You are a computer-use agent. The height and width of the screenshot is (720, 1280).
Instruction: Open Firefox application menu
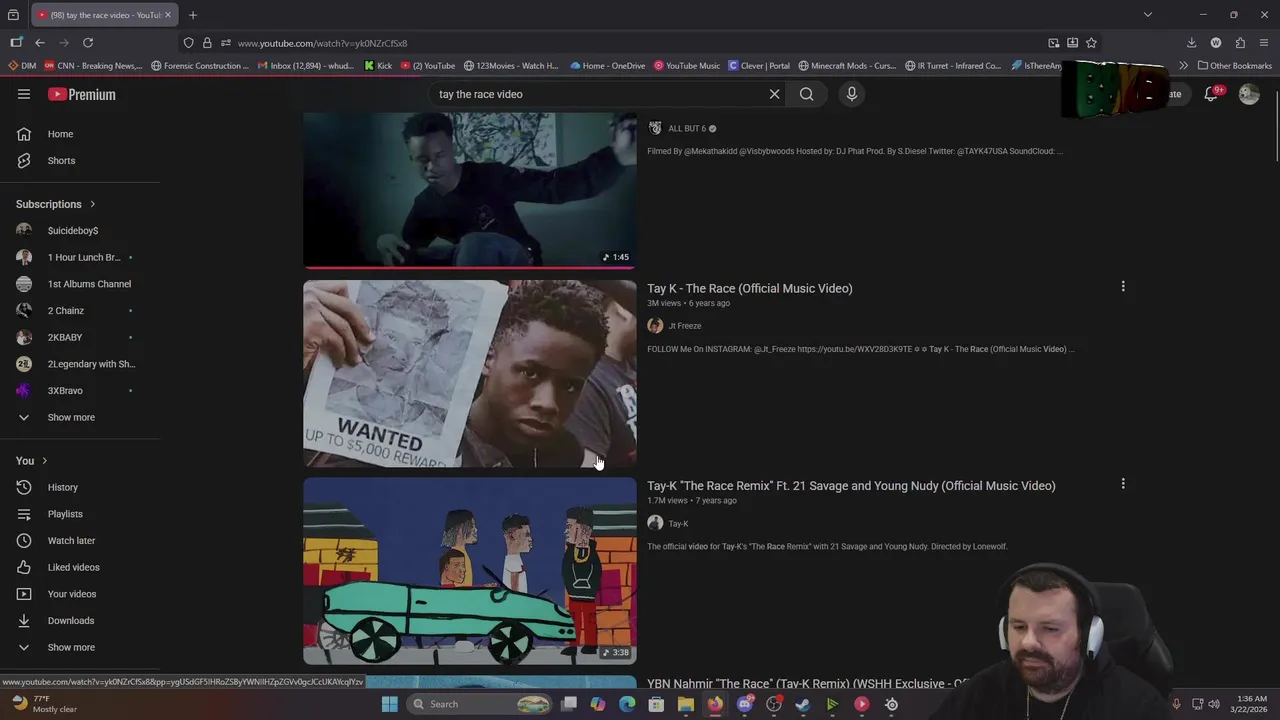point(1264,43)
